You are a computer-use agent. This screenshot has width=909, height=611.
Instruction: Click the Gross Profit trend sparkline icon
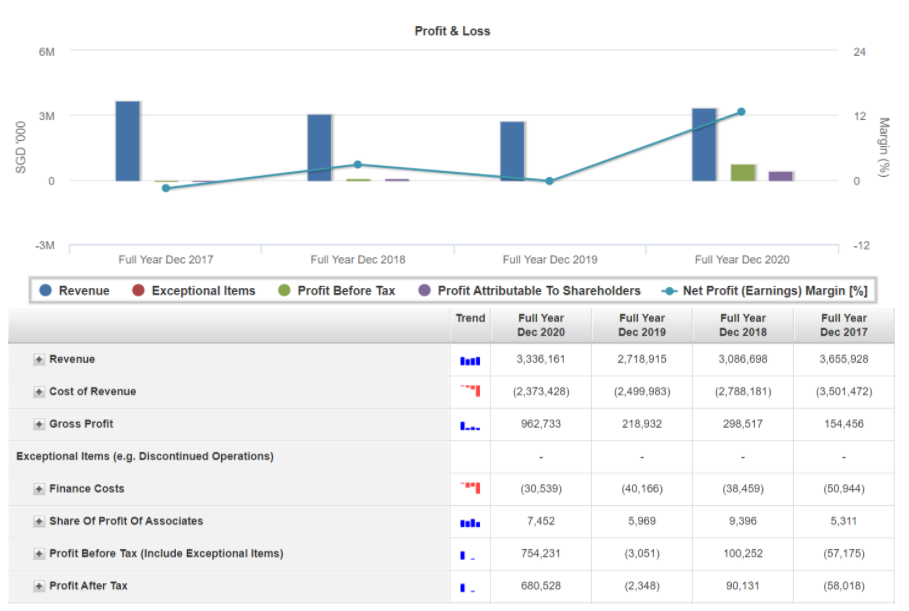470,425
